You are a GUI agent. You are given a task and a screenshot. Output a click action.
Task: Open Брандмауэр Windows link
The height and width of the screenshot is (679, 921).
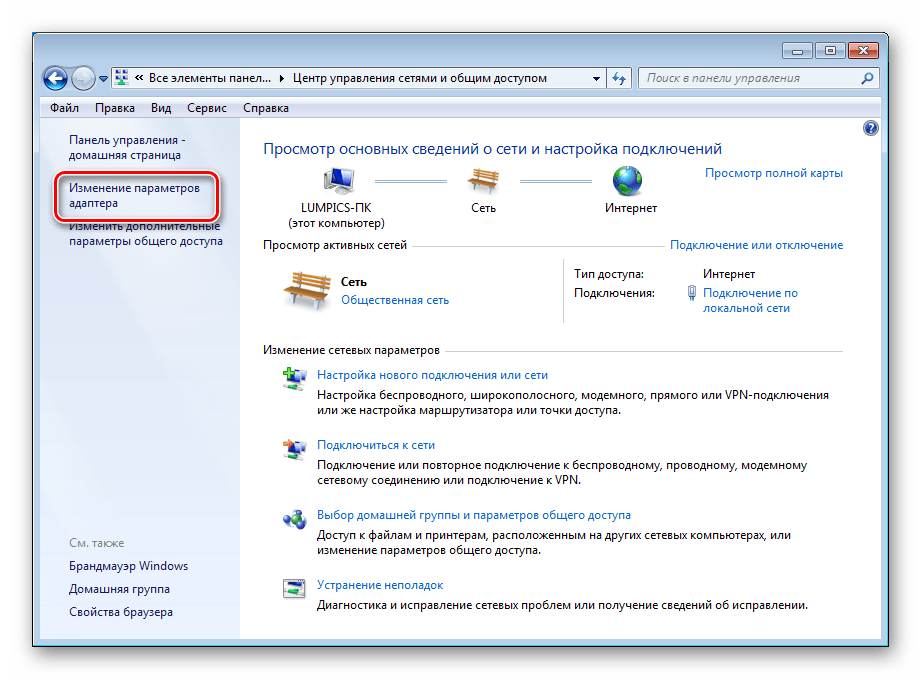pyautogui.click(x=129, y=566)
